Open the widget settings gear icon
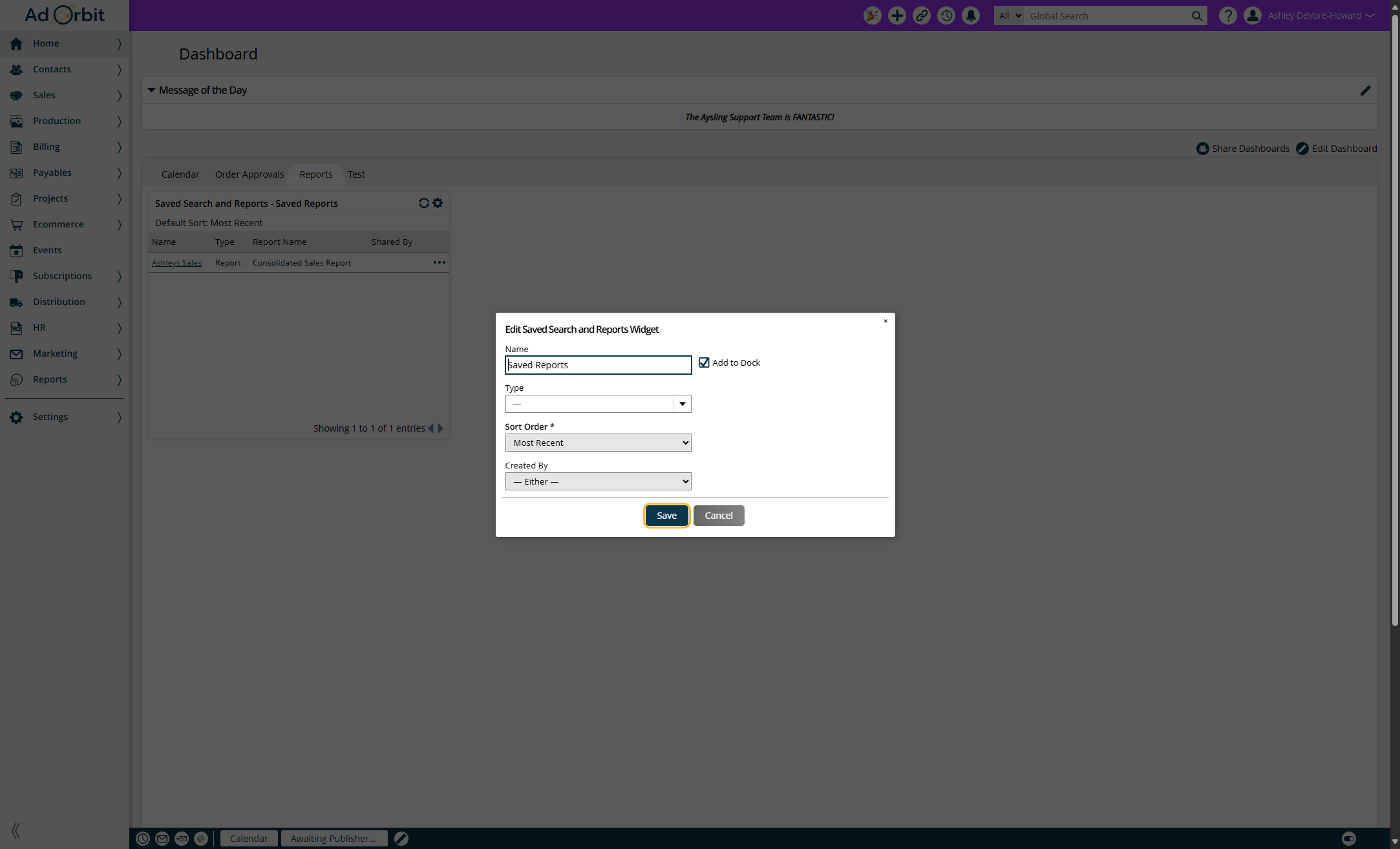Viewport: 1400px width, 849px height. click(x=438, y=203)
